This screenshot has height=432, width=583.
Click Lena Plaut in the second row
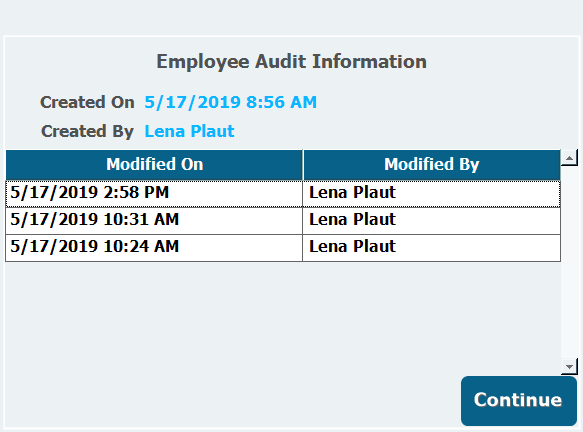352,219
